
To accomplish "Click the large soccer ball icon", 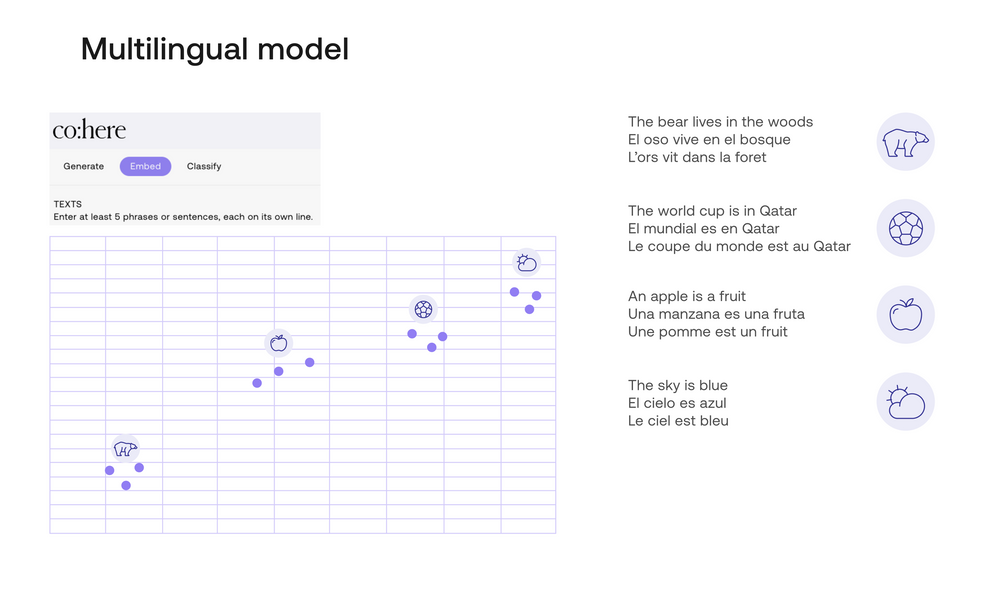I will (905, 229).
